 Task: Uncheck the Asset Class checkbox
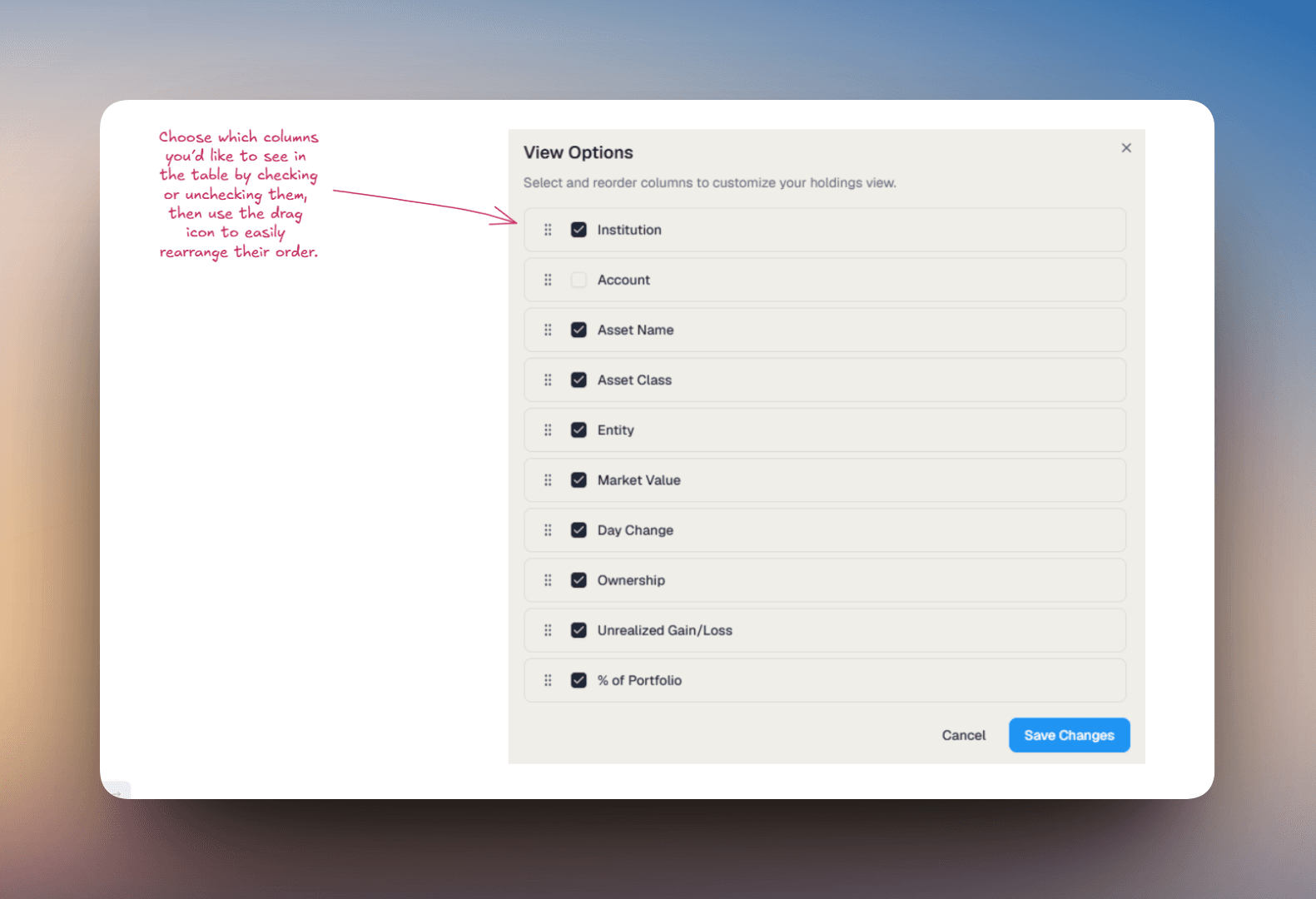579,380
